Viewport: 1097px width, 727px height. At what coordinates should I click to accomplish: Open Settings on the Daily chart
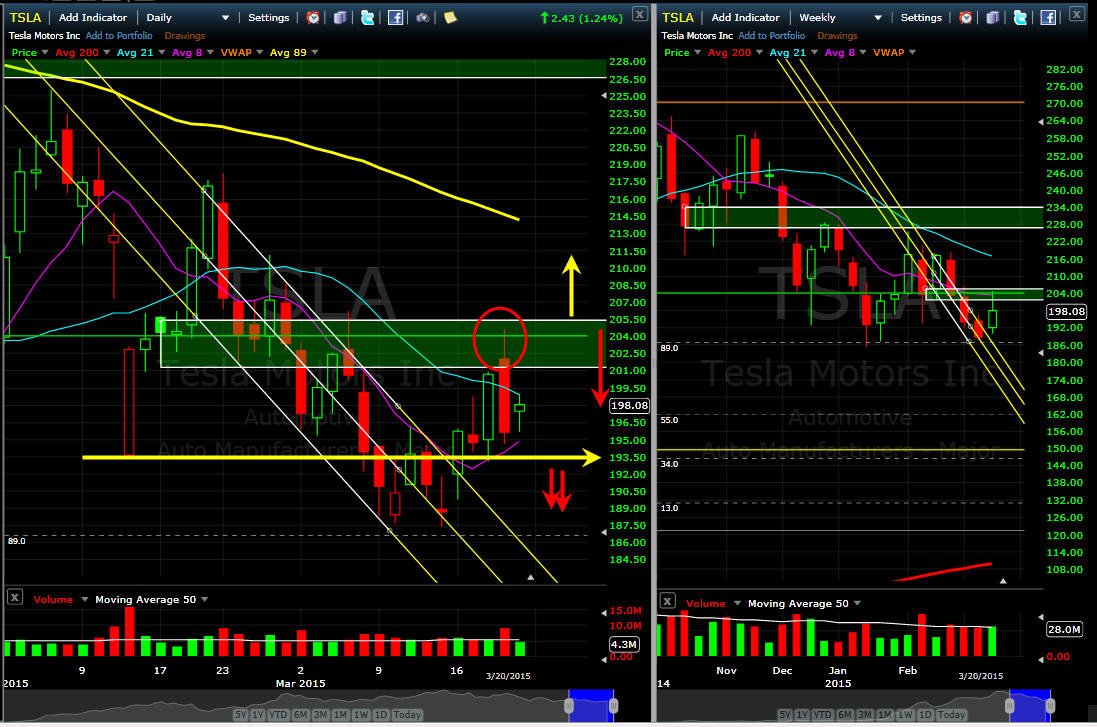click(x=269, y=17)
